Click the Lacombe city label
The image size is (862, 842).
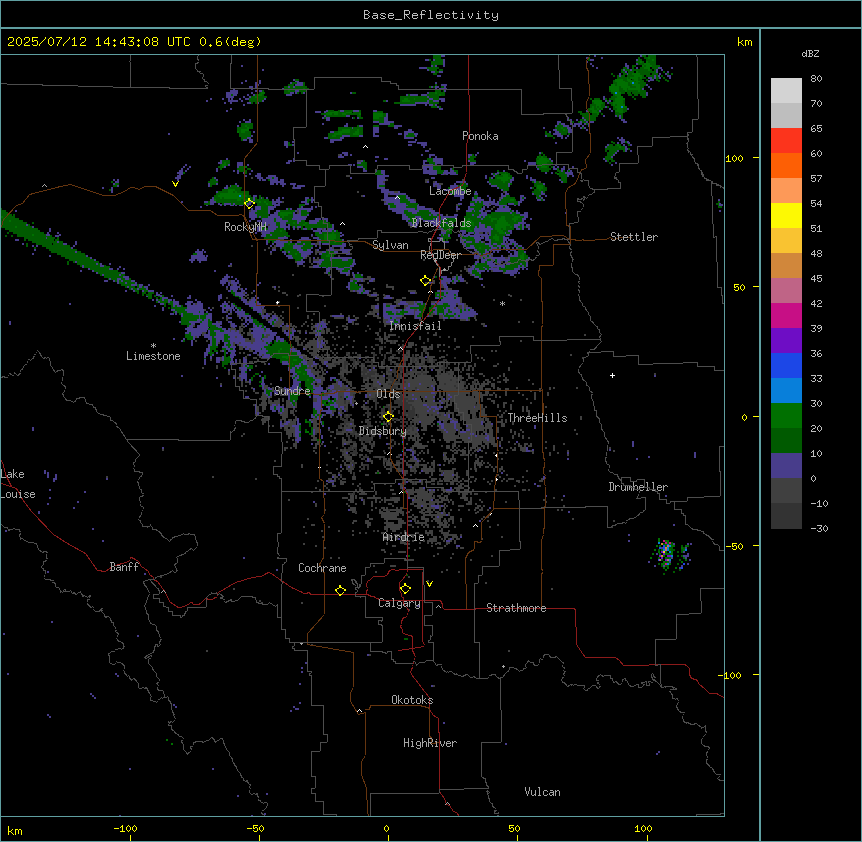450,191
